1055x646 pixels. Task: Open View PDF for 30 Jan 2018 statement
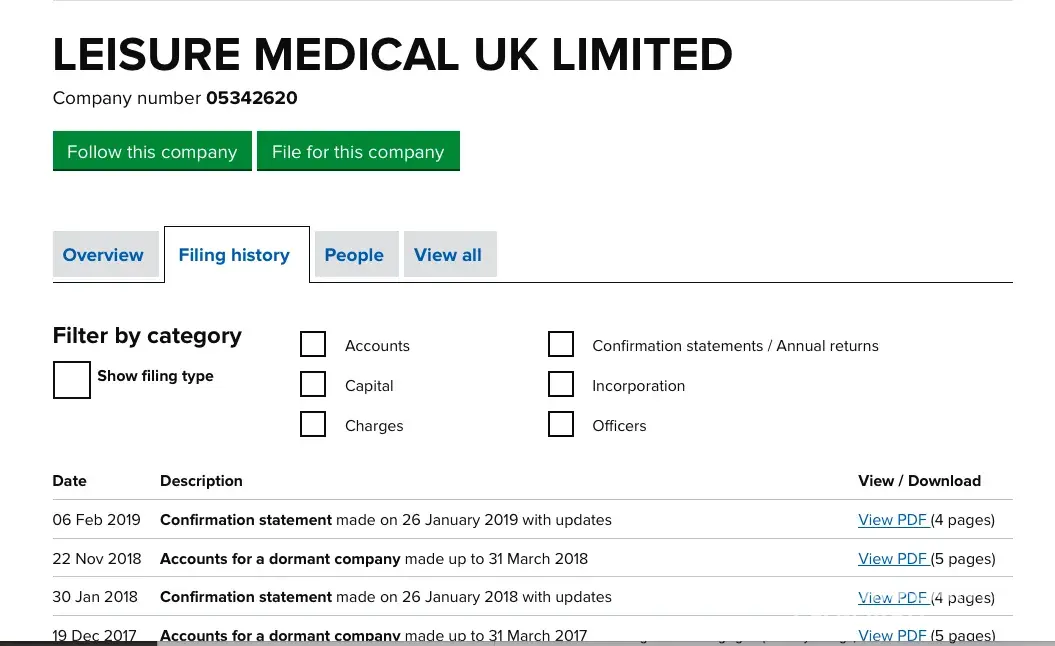pos(893,597)
